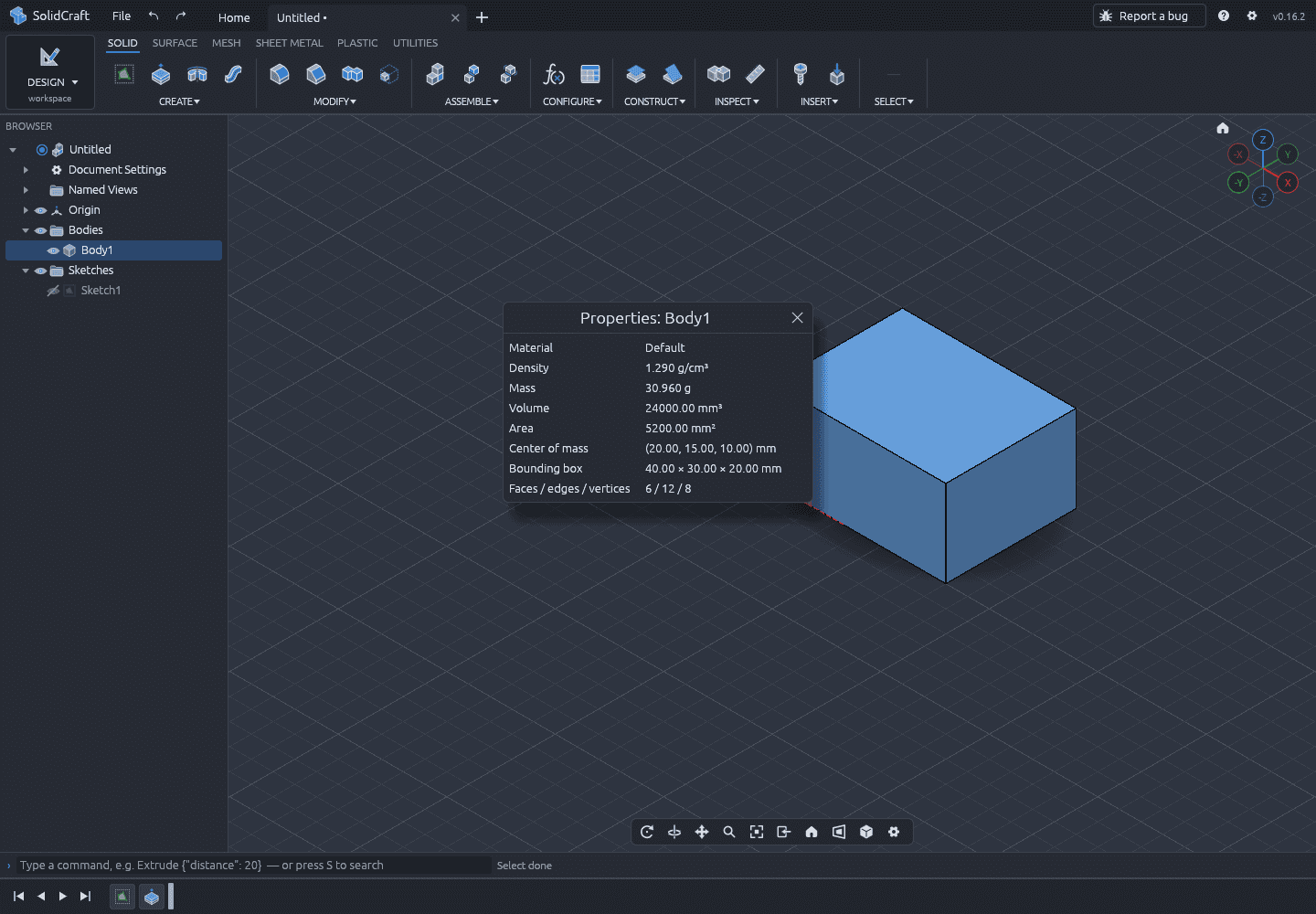Expand Named Views node
The image size is (1316, 914).
(x=26, y=190)
